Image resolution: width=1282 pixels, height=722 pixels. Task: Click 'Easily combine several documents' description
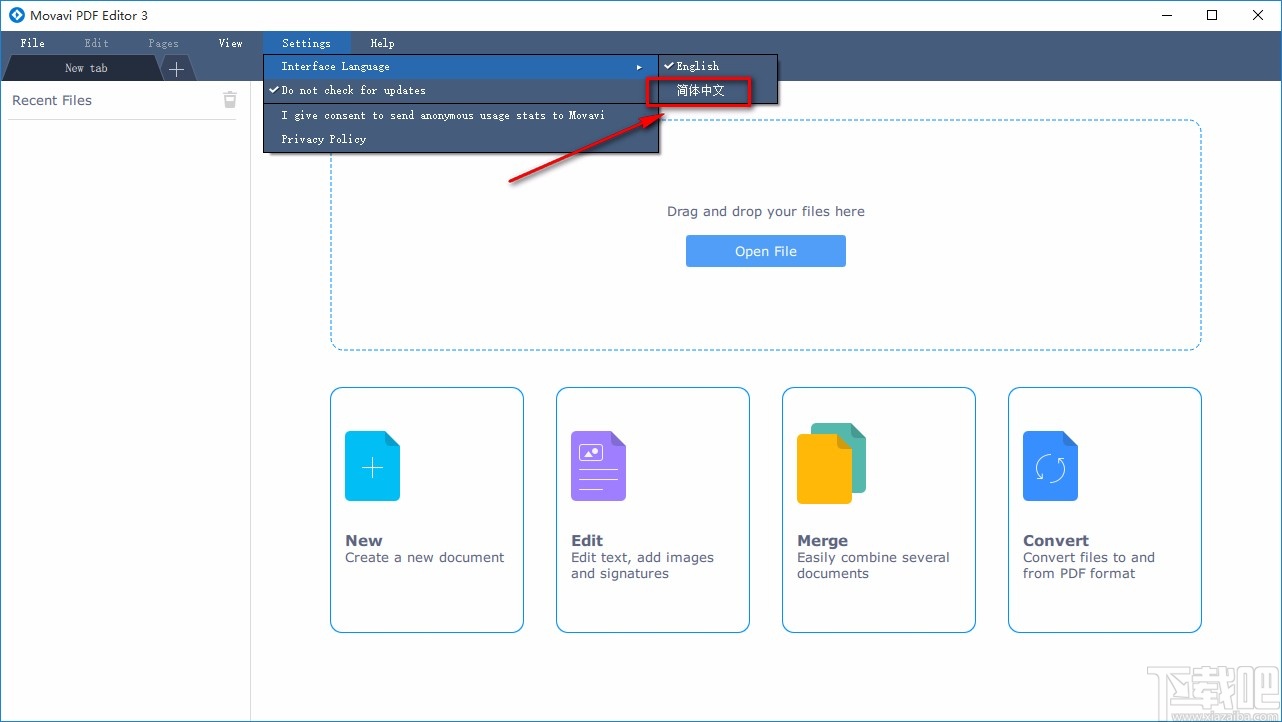[x=873, y=565]
